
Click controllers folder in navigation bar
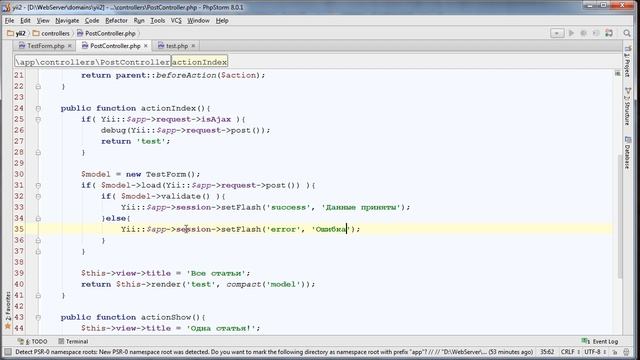pyautogui.click(x=51, y=33)
